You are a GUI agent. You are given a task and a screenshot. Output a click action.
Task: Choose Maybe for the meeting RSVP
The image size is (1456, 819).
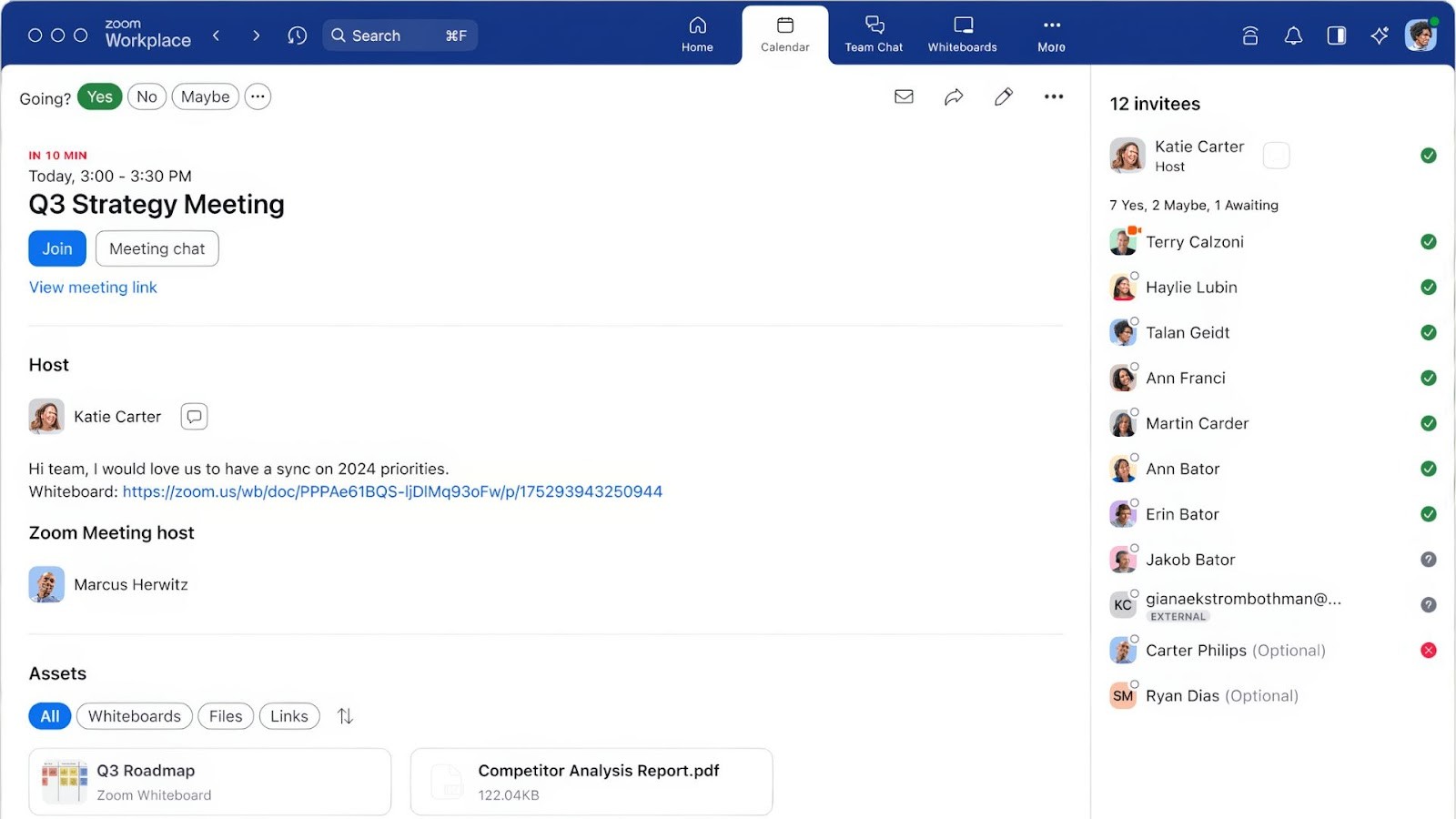[205, 96]
